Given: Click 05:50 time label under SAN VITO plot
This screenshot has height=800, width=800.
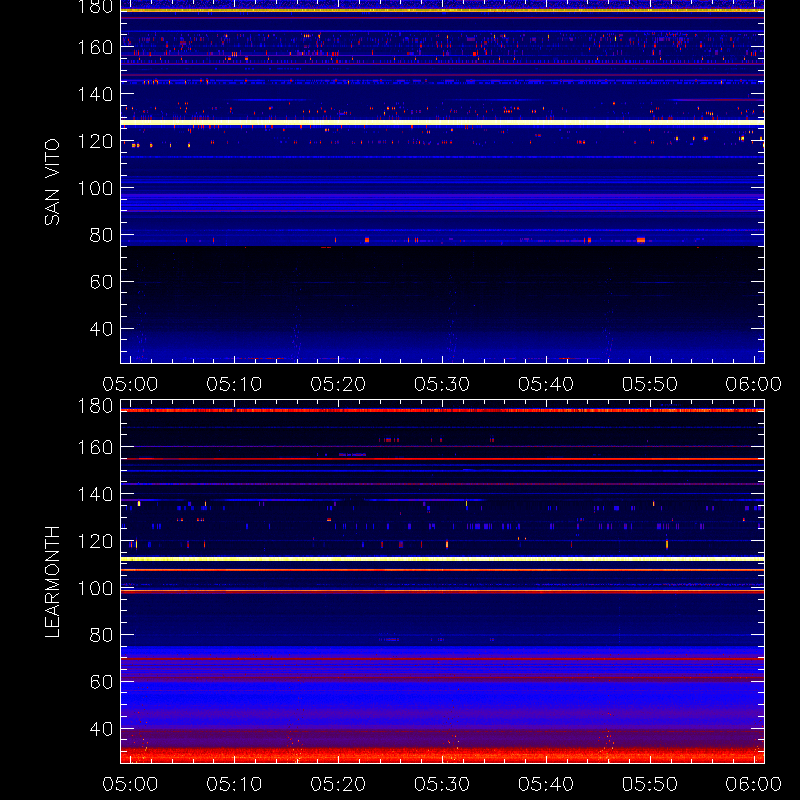Looking at the screenshot, I should point(649,384).
